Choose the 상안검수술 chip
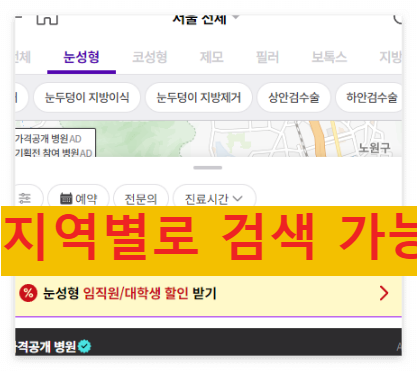 coord(294,98)
